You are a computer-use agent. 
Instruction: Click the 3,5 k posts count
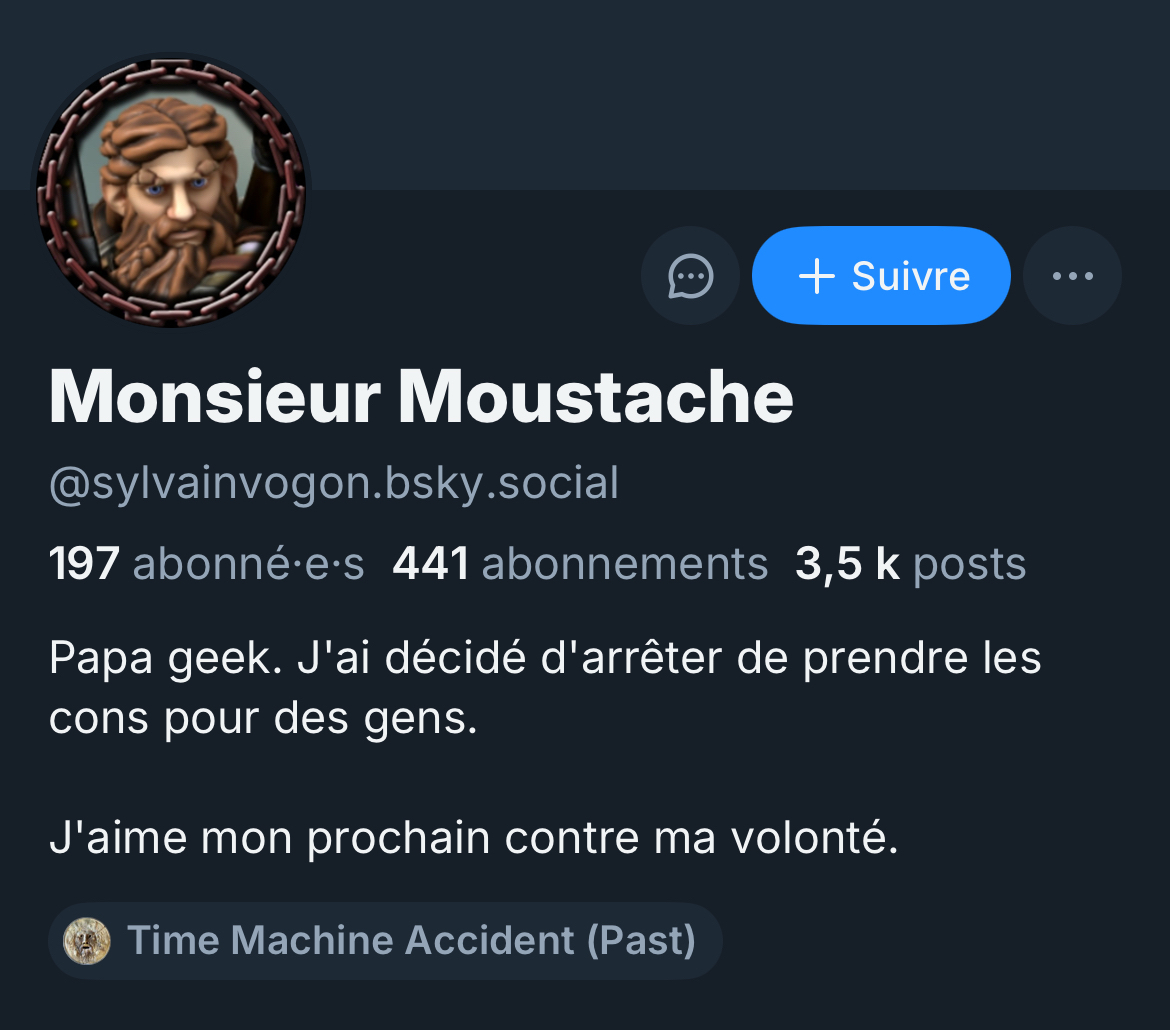click(x=910, y=564)
